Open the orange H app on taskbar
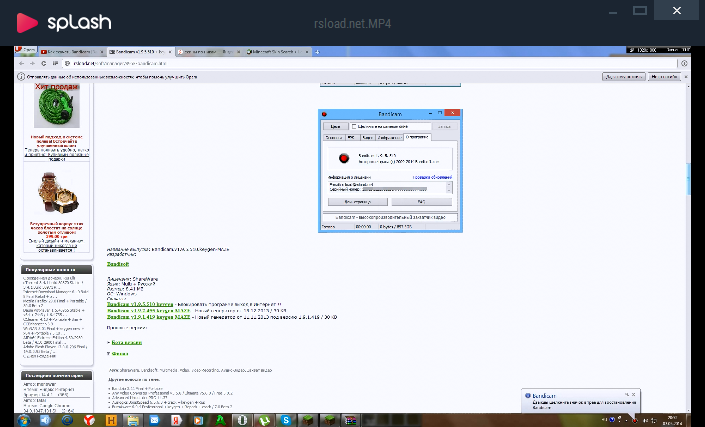The height and width of the screenshot is (427, 705). 111,420
